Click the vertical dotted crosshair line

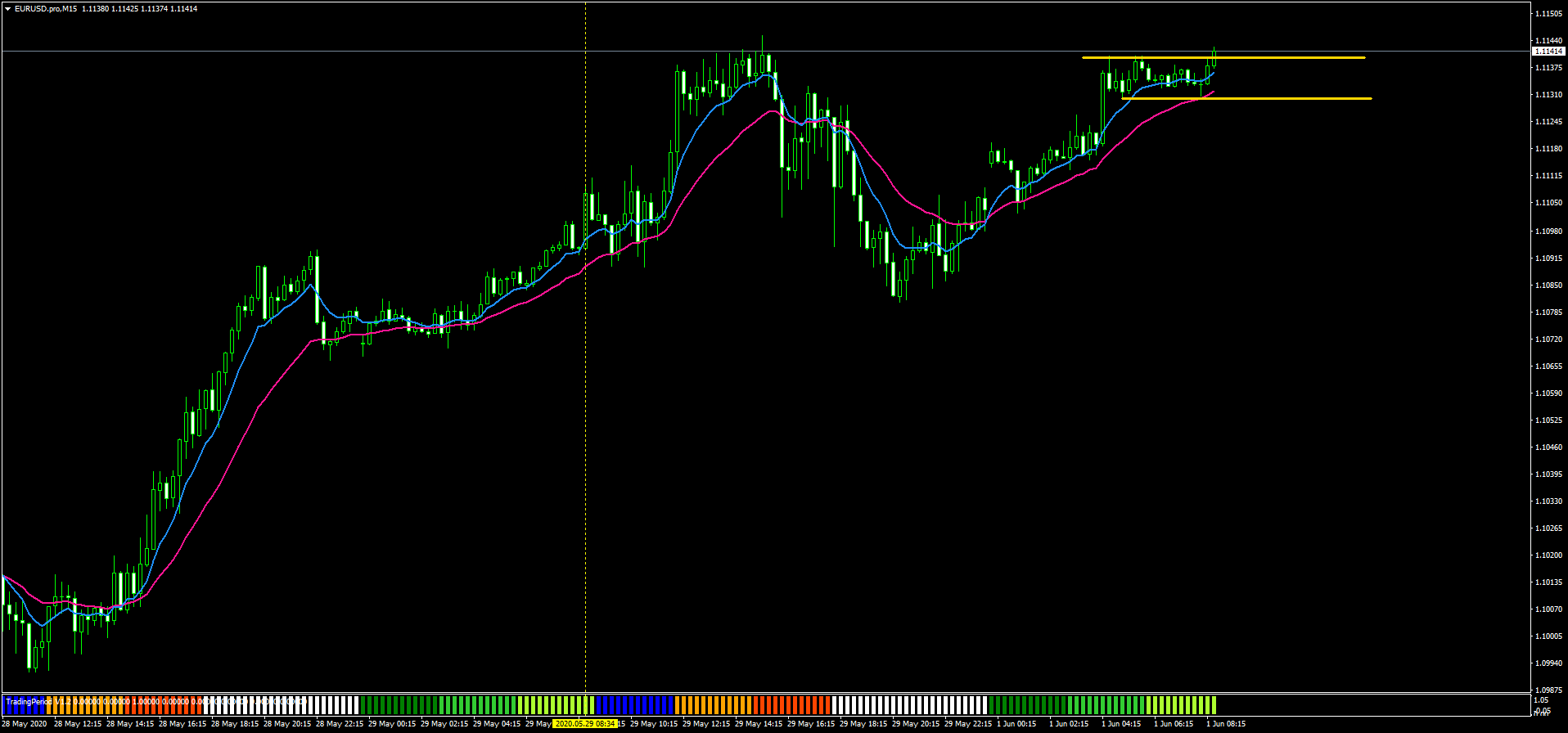585,347
